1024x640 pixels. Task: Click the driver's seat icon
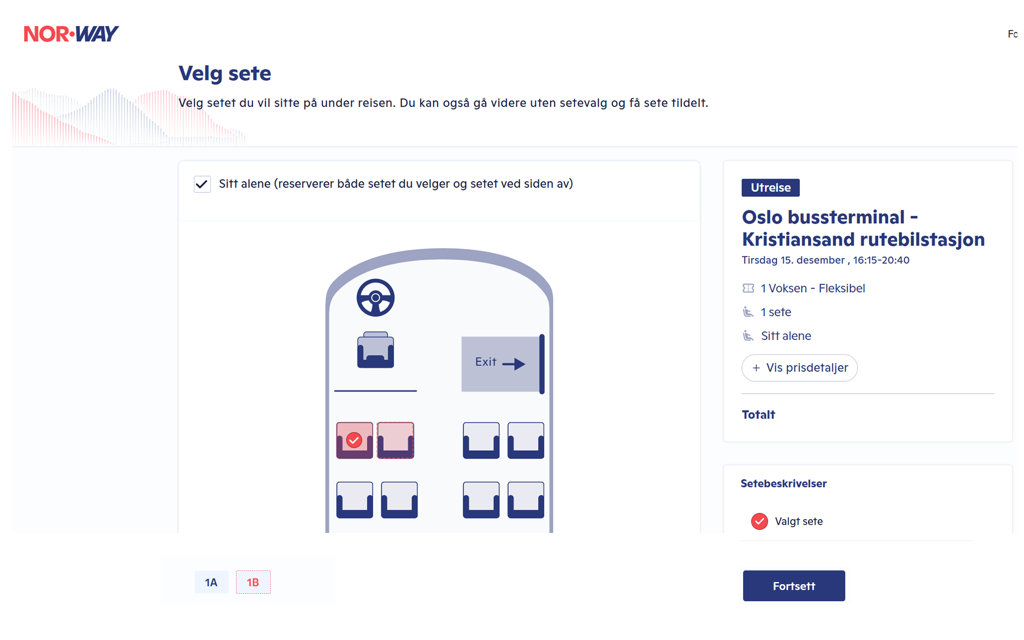click(x=376, y=350)
